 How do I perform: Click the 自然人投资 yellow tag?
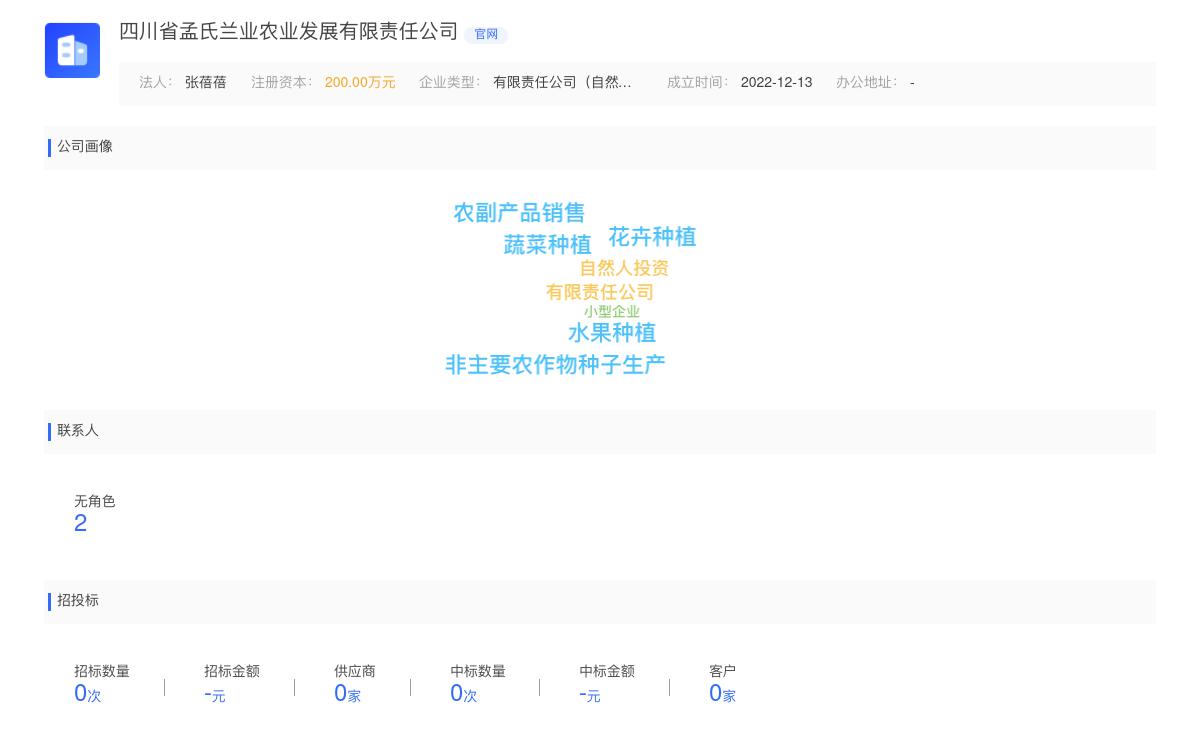pyautogui.click(x=624, y=269)
